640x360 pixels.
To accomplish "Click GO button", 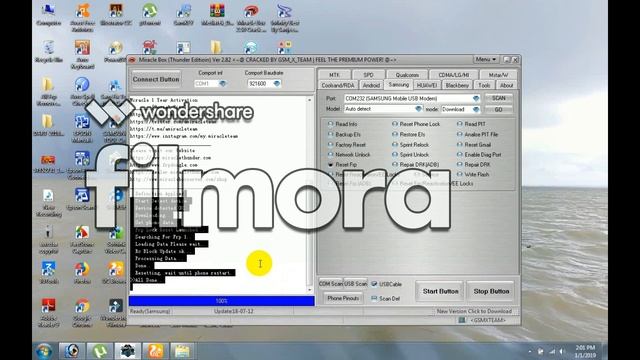I will click(498, 109).
